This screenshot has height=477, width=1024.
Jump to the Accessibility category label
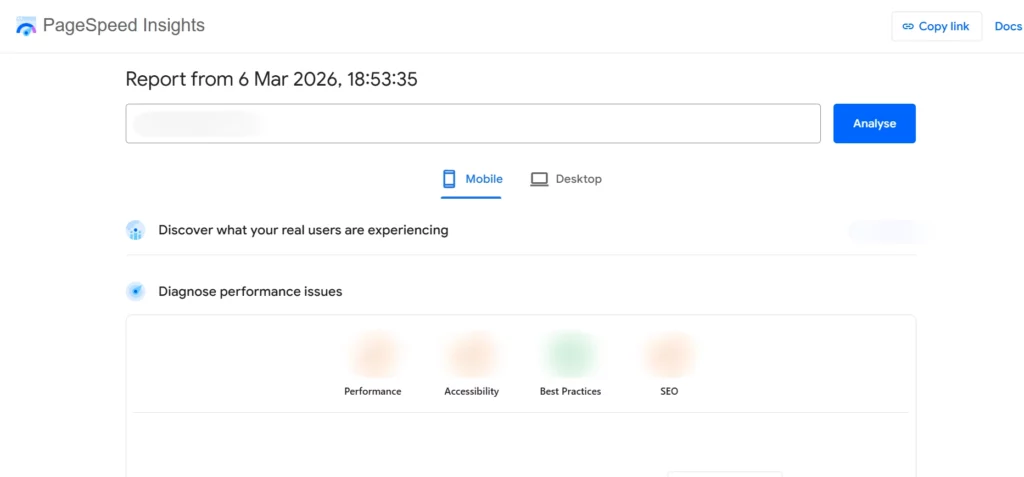[471, 391]
